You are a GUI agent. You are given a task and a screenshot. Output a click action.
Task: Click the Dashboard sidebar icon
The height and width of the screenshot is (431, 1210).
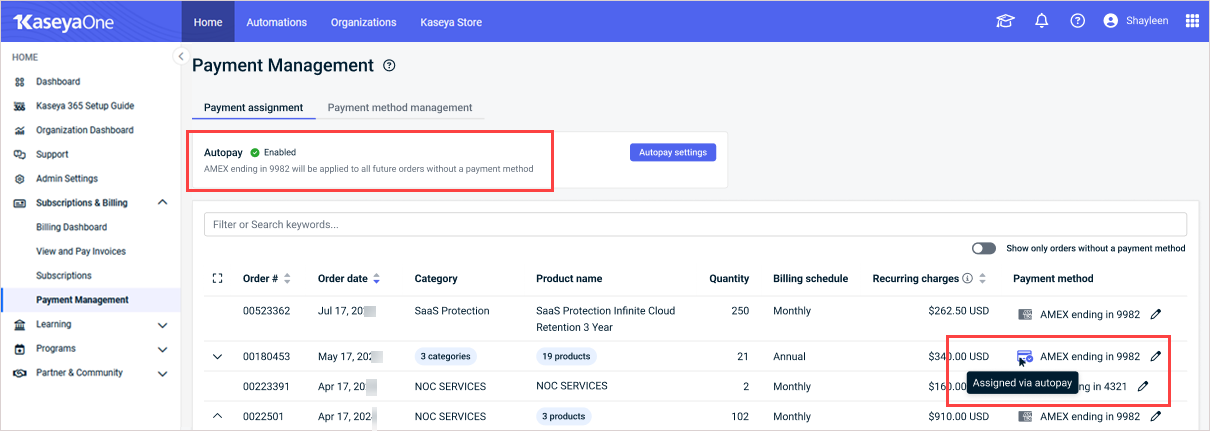[19, 82]
